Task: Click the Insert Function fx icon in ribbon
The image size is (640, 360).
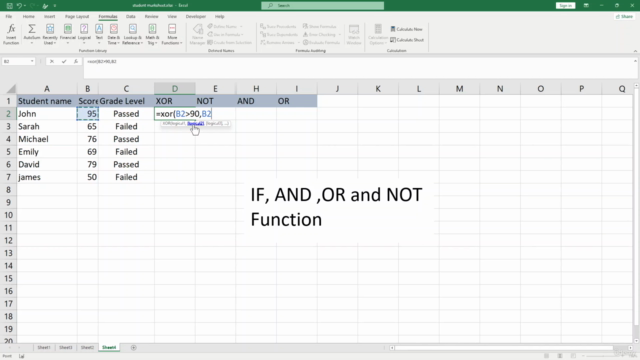Action: 11,29
